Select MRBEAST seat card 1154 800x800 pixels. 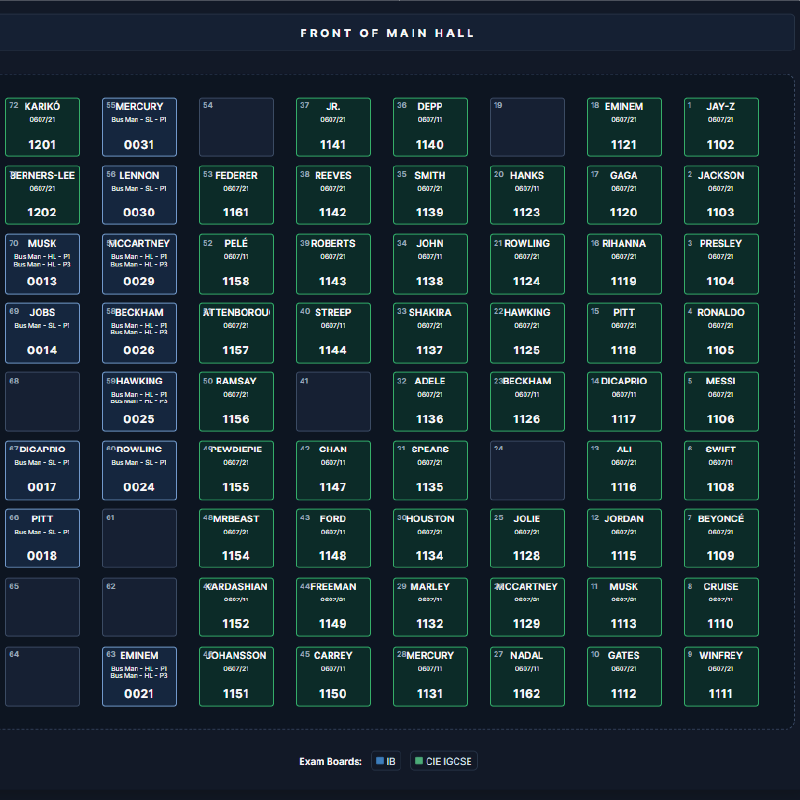236,538
